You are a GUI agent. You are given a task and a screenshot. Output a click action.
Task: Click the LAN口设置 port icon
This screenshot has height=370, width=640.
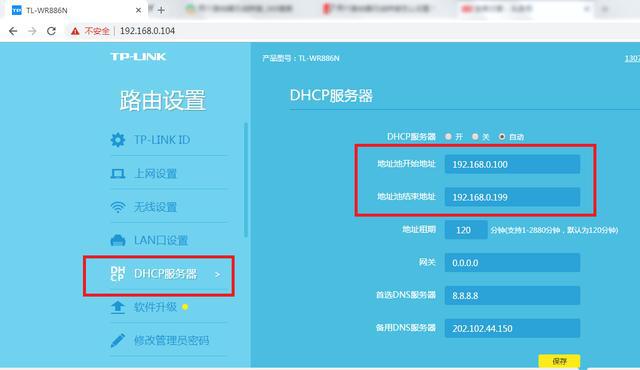pos(118,240)
